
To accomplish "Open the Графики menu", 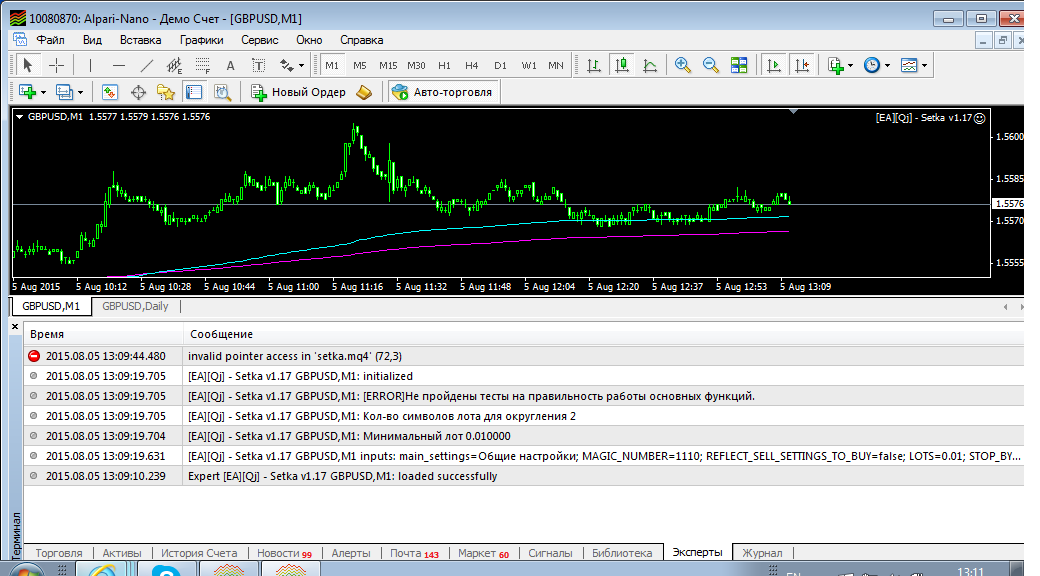I will coord(202,40).
